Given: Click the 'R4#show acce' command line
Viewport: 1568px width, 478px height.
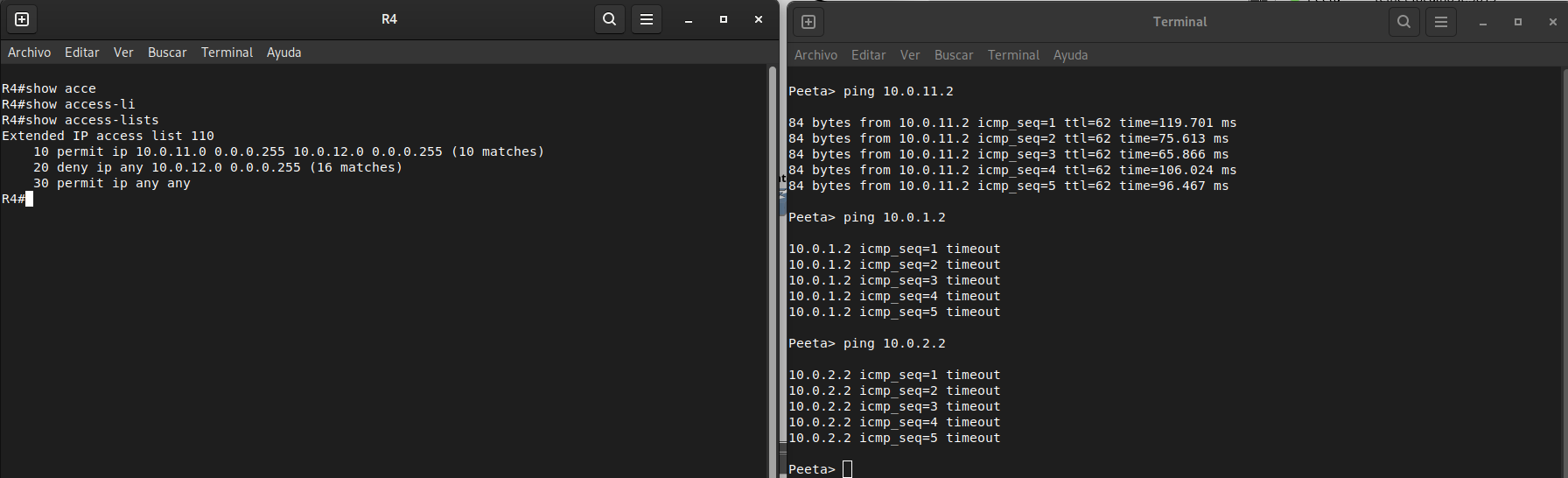Looking at the screenshot, I should pos(49,88).
